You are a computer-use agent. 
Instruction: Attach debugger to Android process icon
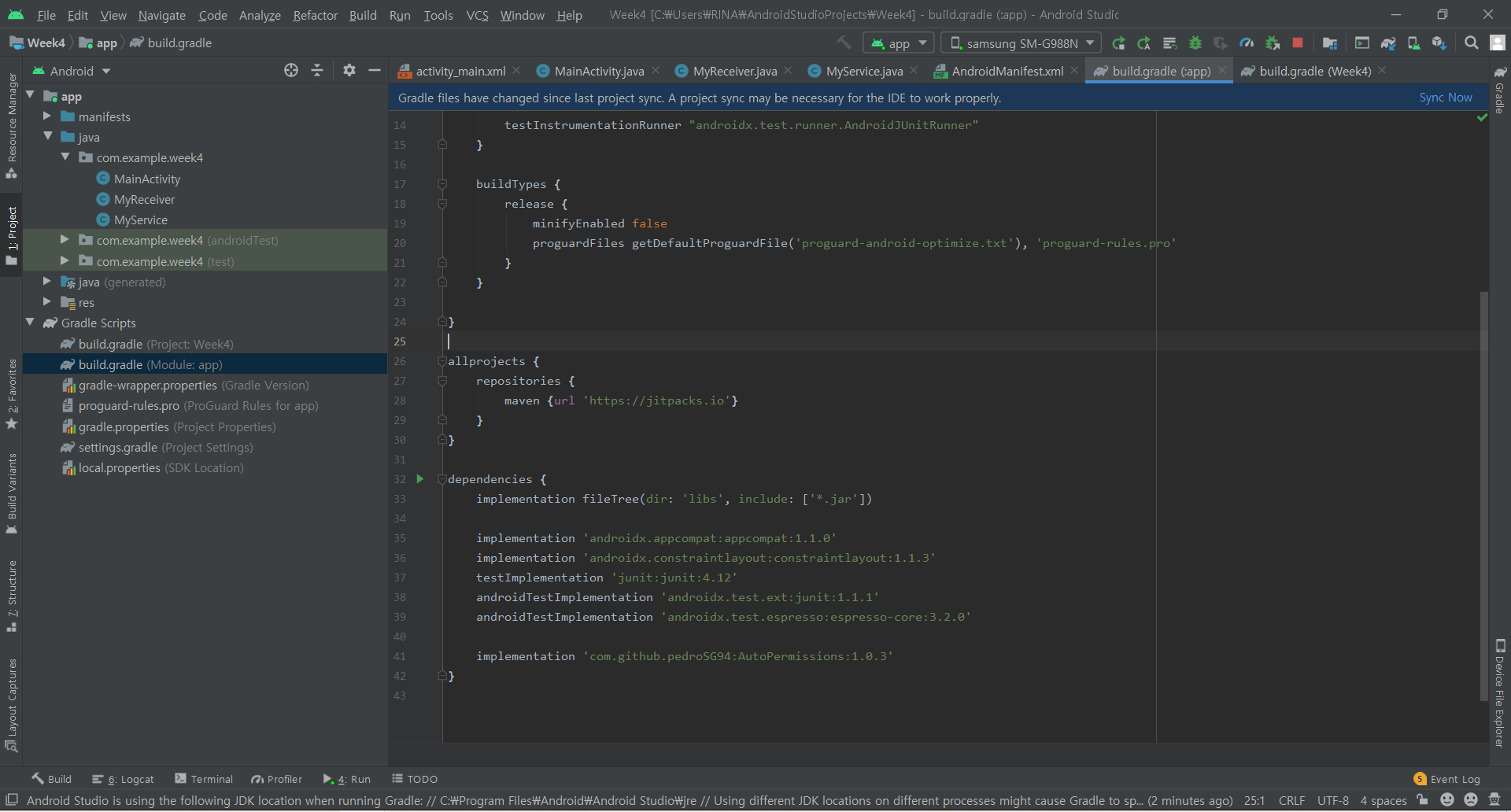pos(1273,43)
